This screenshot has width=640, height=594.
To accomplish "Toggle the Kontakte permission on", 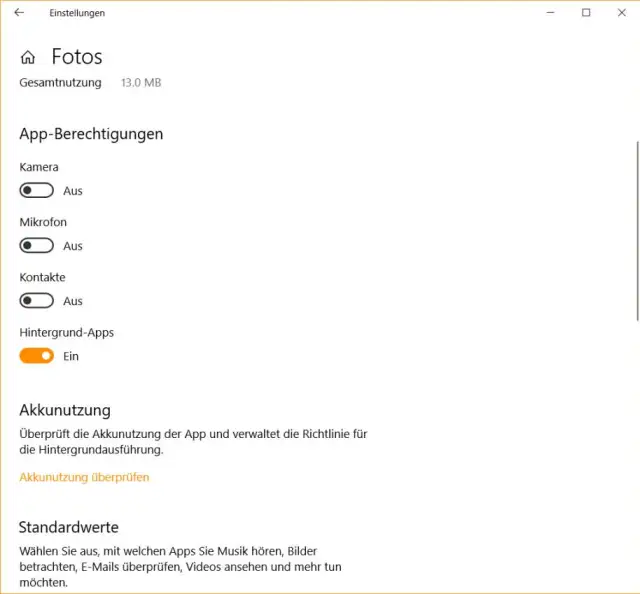I will [x=37, y=300].
